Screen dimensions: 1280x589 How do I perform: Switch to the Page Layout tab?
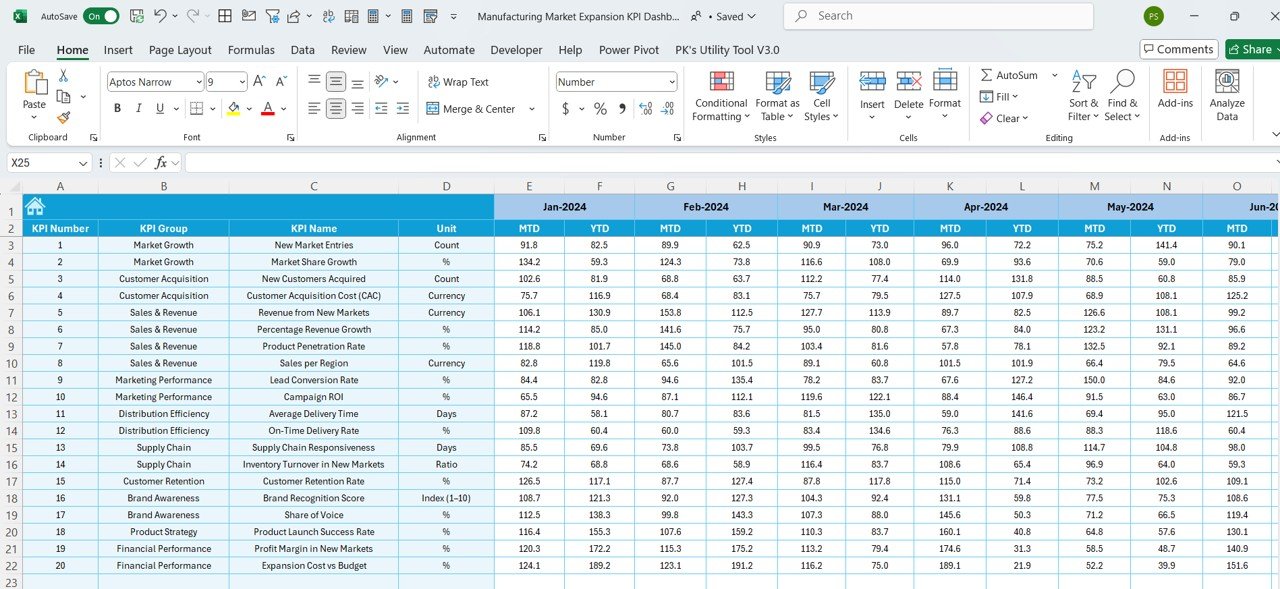[x=180, y=50]
